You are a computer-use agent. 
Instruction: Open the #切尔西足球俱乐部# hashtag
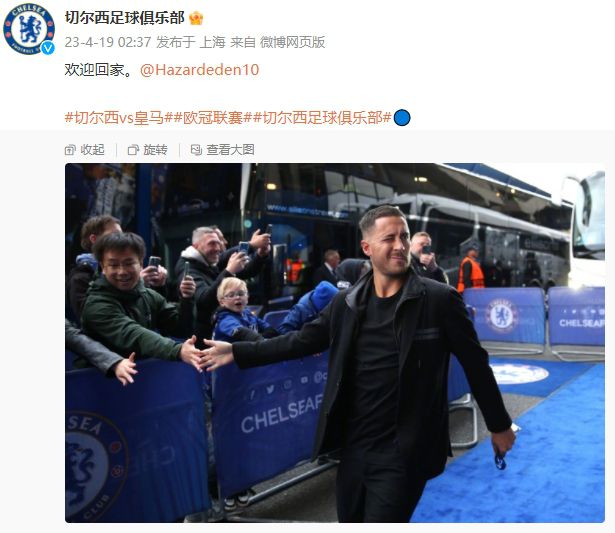click(322, 118)
